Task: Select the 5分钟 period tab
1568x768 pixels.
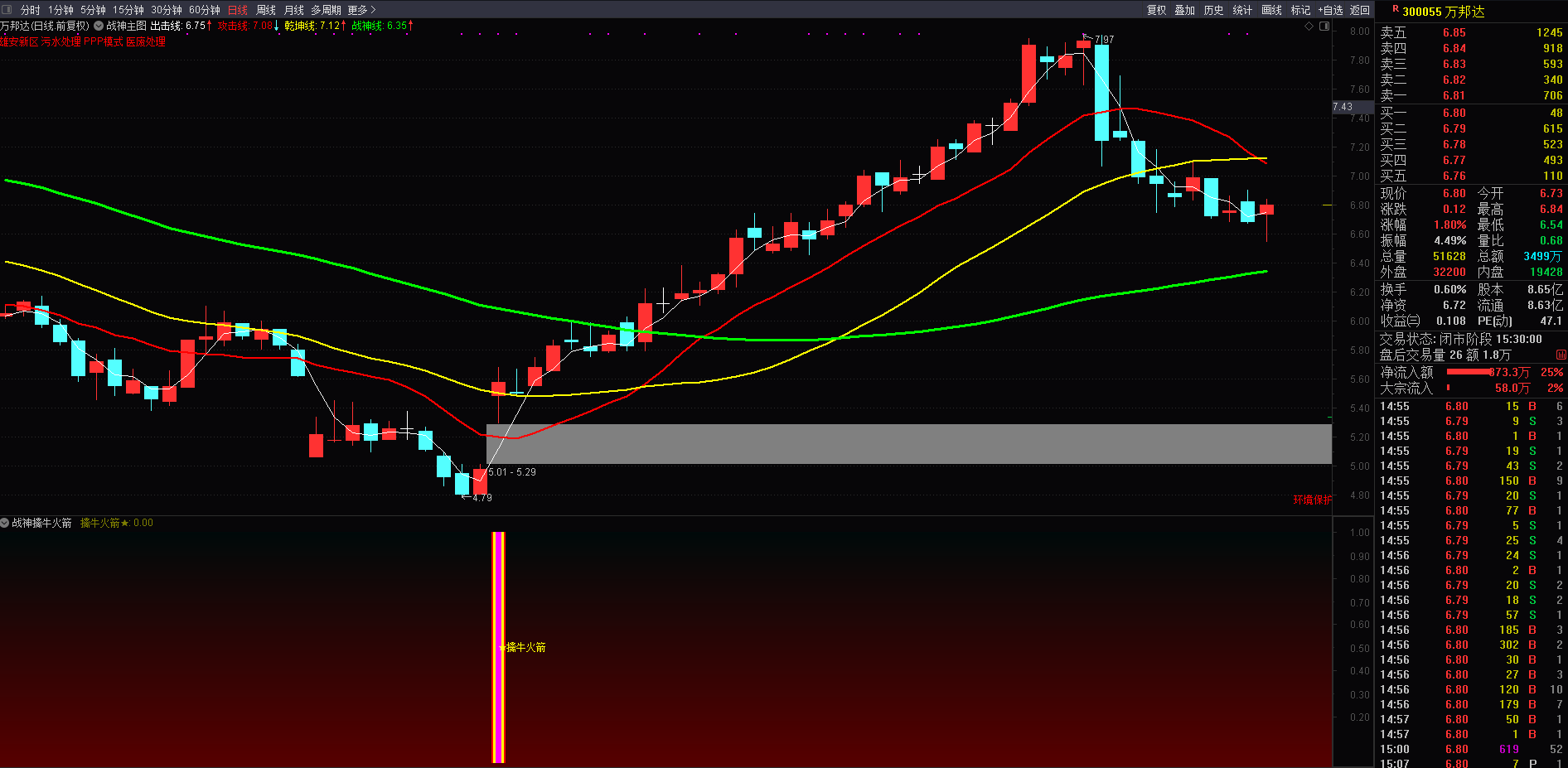Action: (93, 10)
